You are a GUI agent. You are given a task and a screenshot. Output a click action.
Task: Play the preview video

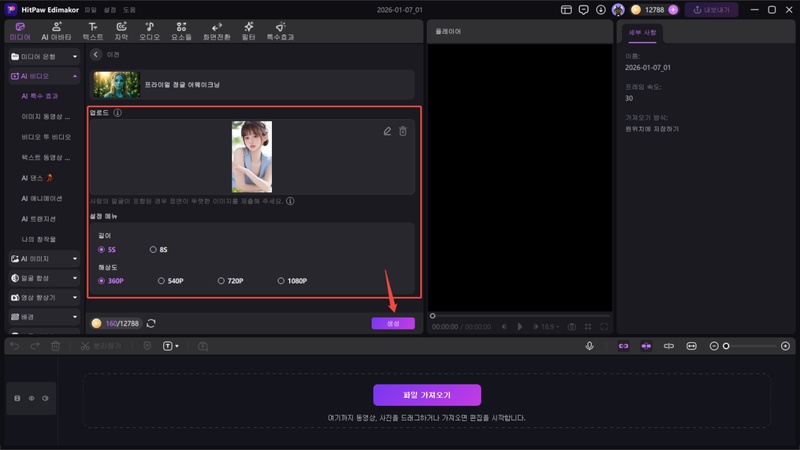coord(519,327)
